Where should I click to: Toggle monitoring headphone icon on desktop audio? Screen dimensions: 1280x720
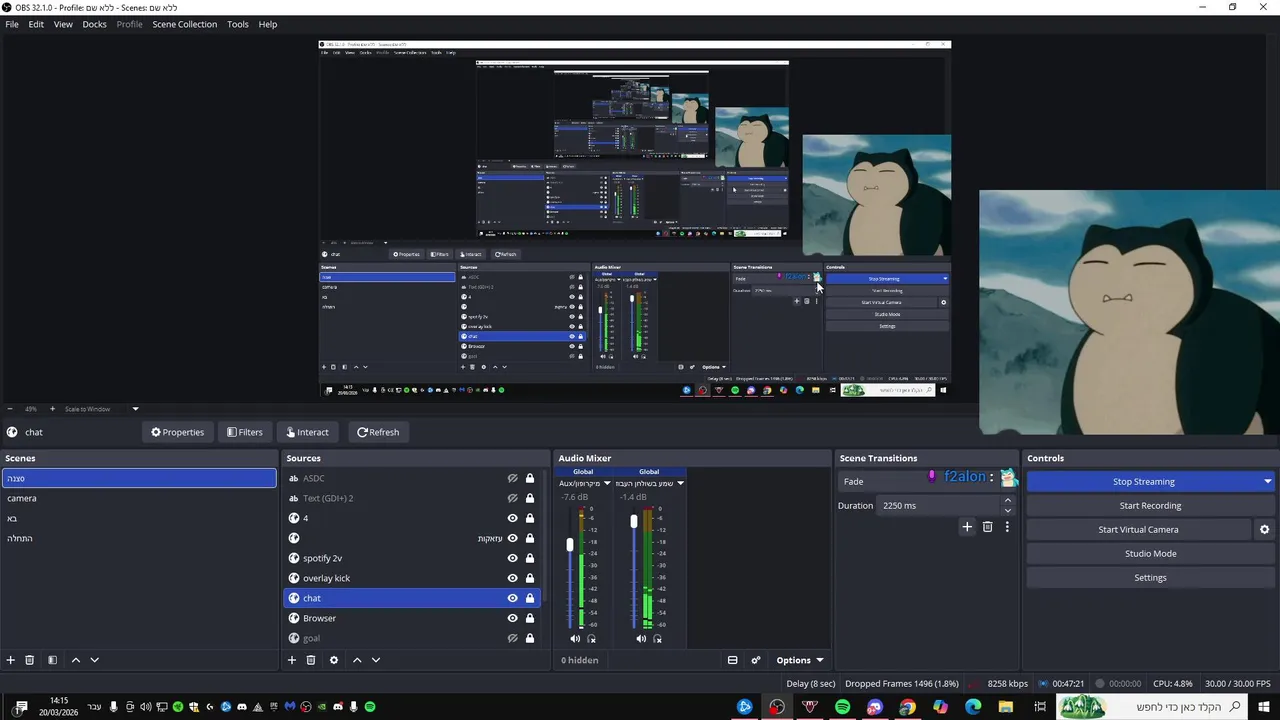click(658, 638)
